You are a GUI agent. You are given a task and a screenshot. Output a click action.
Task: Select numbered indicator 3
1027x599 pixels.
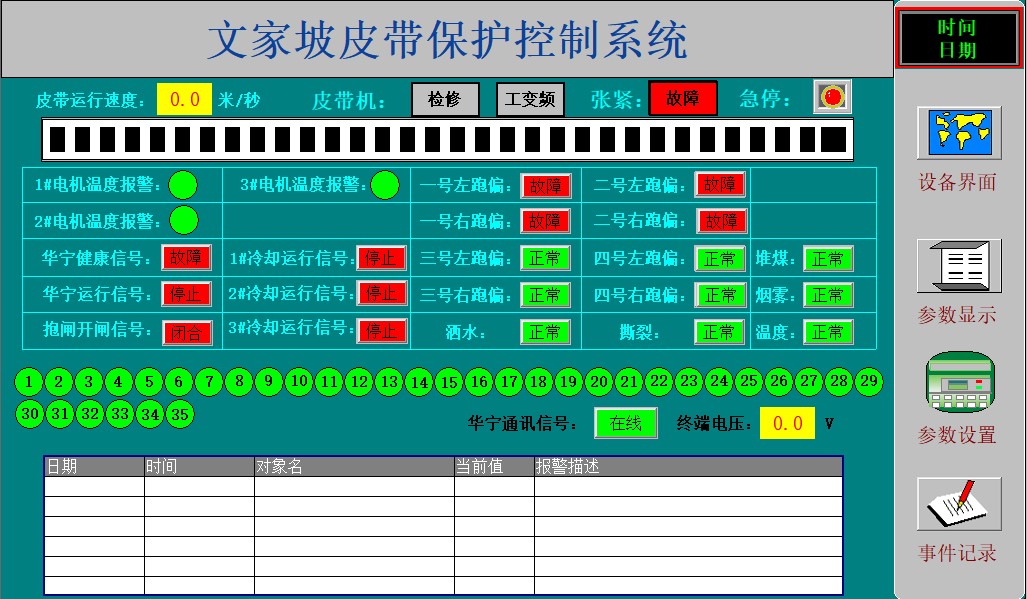point(89,382)
